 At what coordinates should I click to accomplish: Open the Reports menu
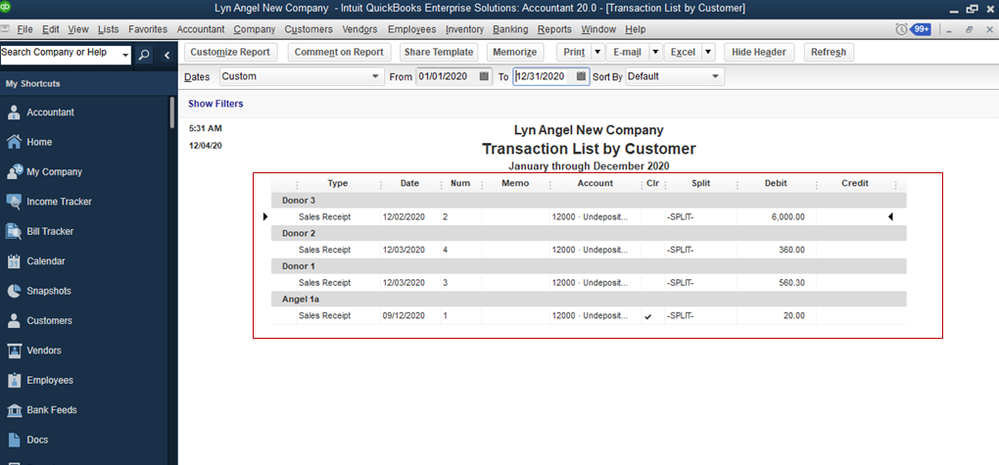coord(554,29)
